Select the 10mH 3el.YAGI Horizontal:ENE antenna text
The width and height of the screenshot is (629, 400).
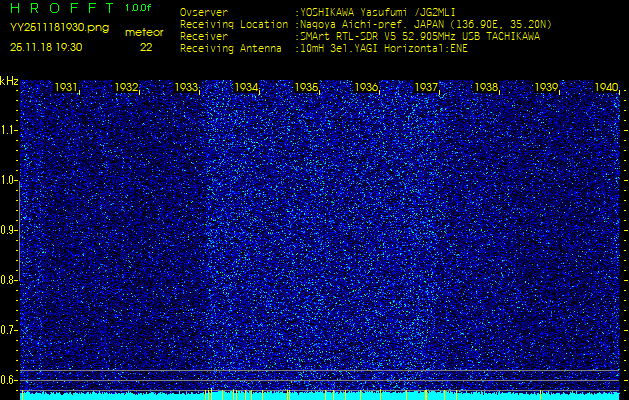click(x=384, y=49)
